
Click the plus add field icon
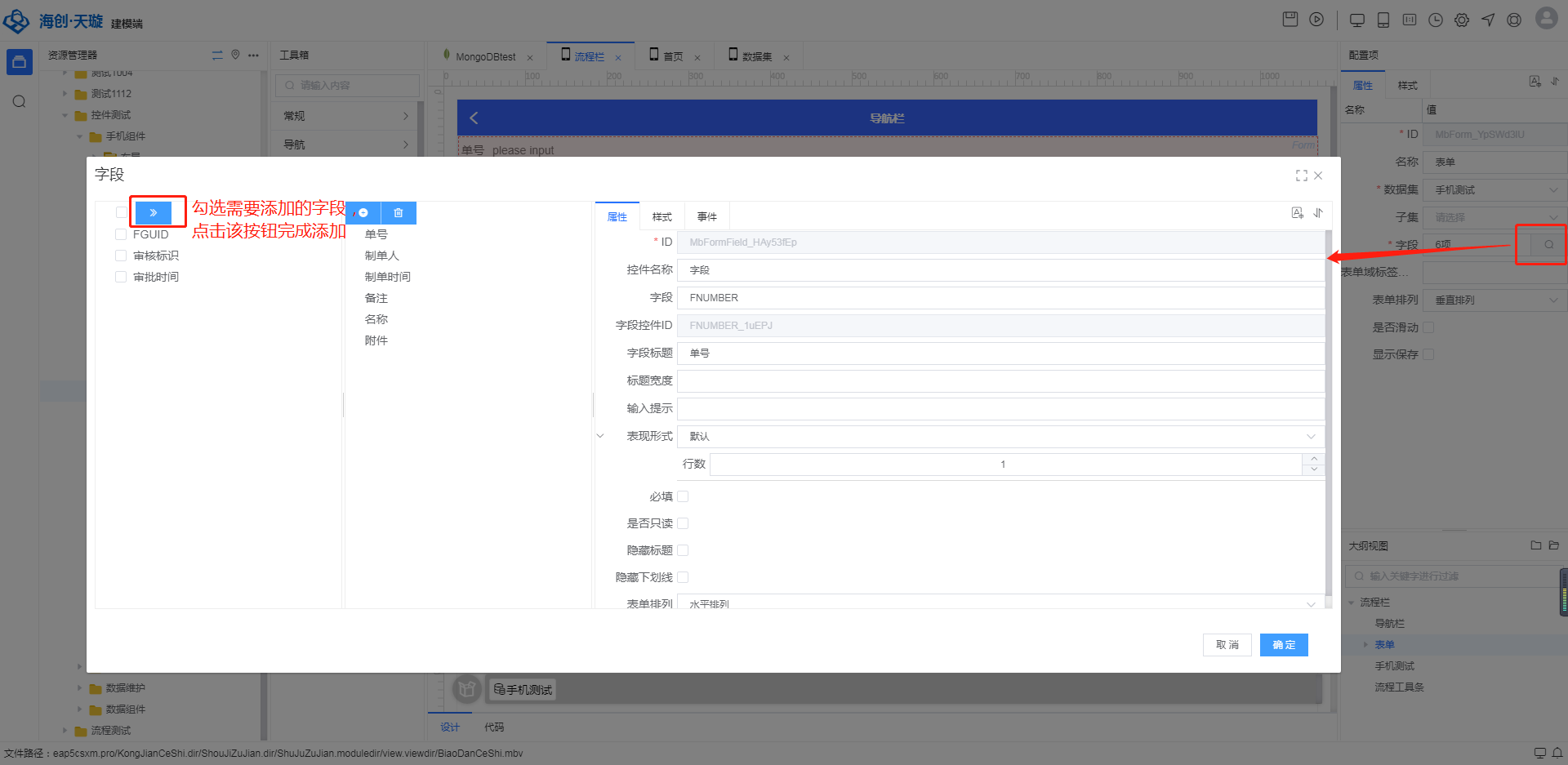363,213
